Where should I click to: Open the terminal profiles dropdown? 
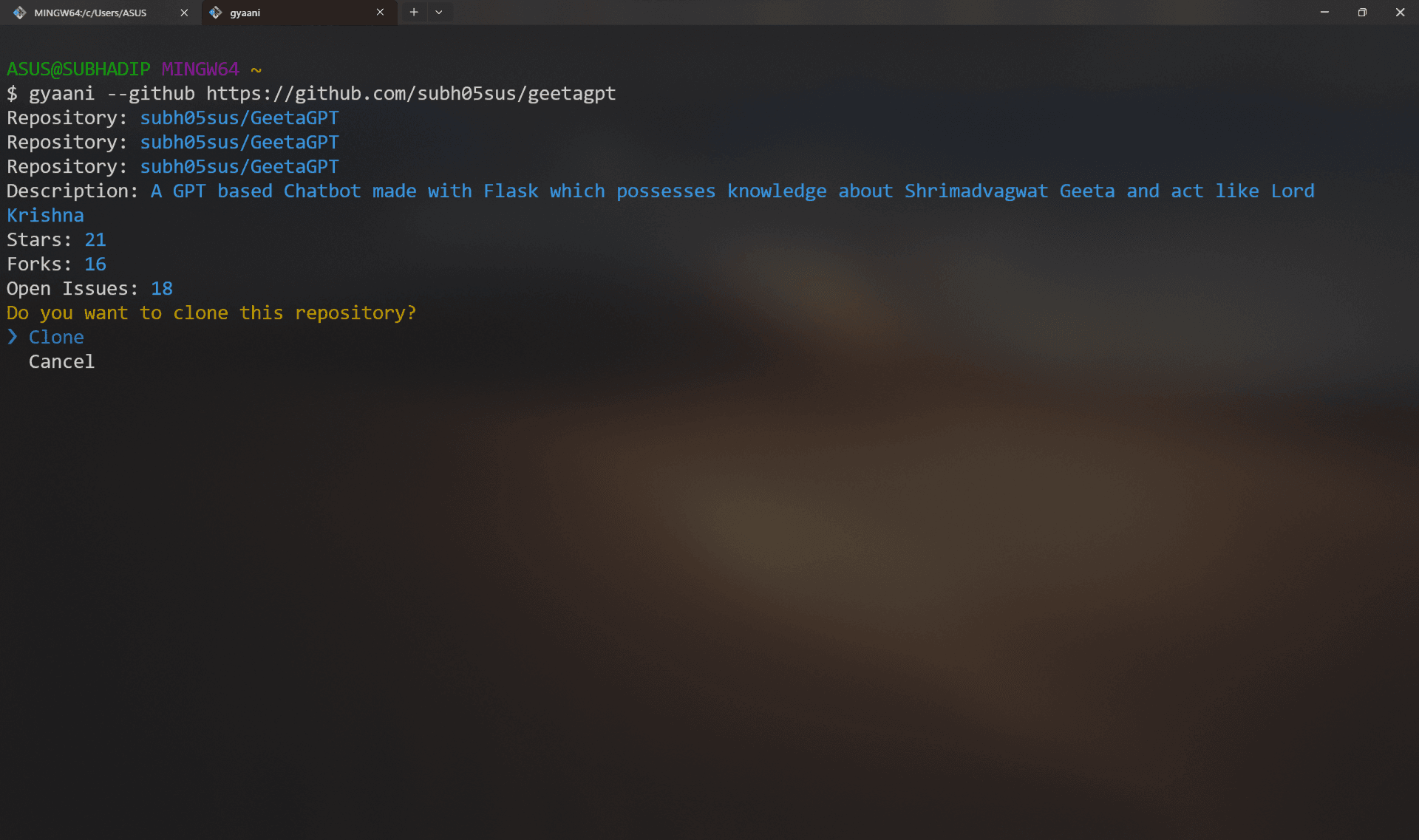coord(439,13)
